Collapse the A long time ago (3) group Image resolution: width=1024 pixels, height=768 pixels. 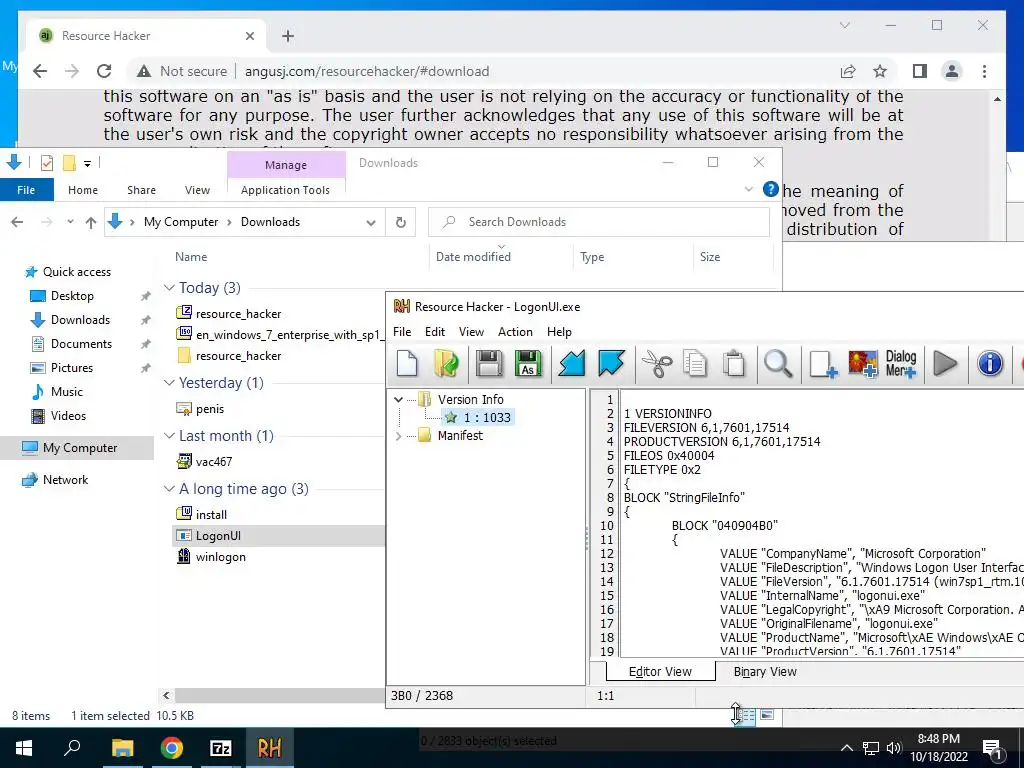(169, 488)
